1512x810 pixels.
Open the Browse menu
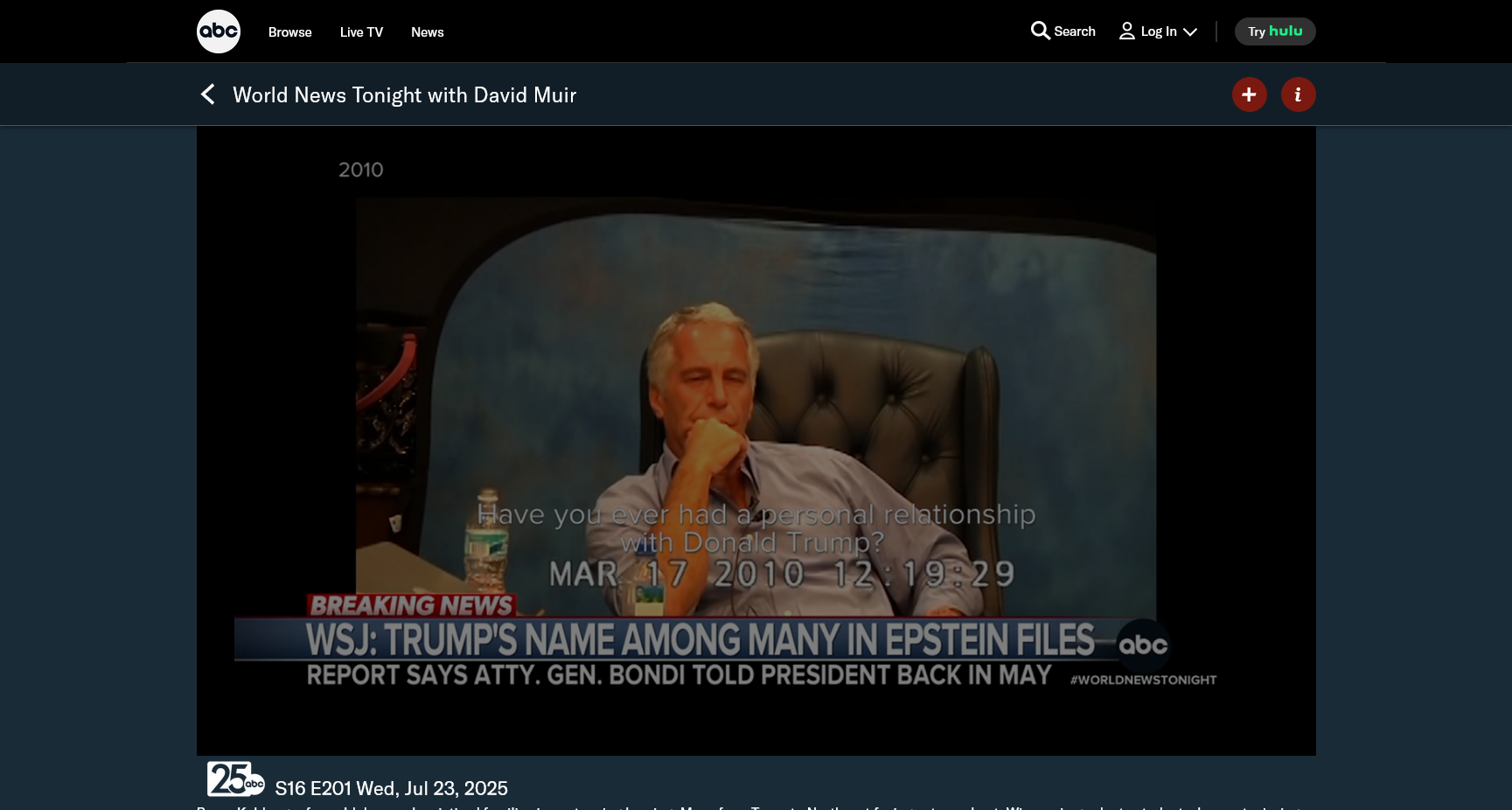click(289, 32)
